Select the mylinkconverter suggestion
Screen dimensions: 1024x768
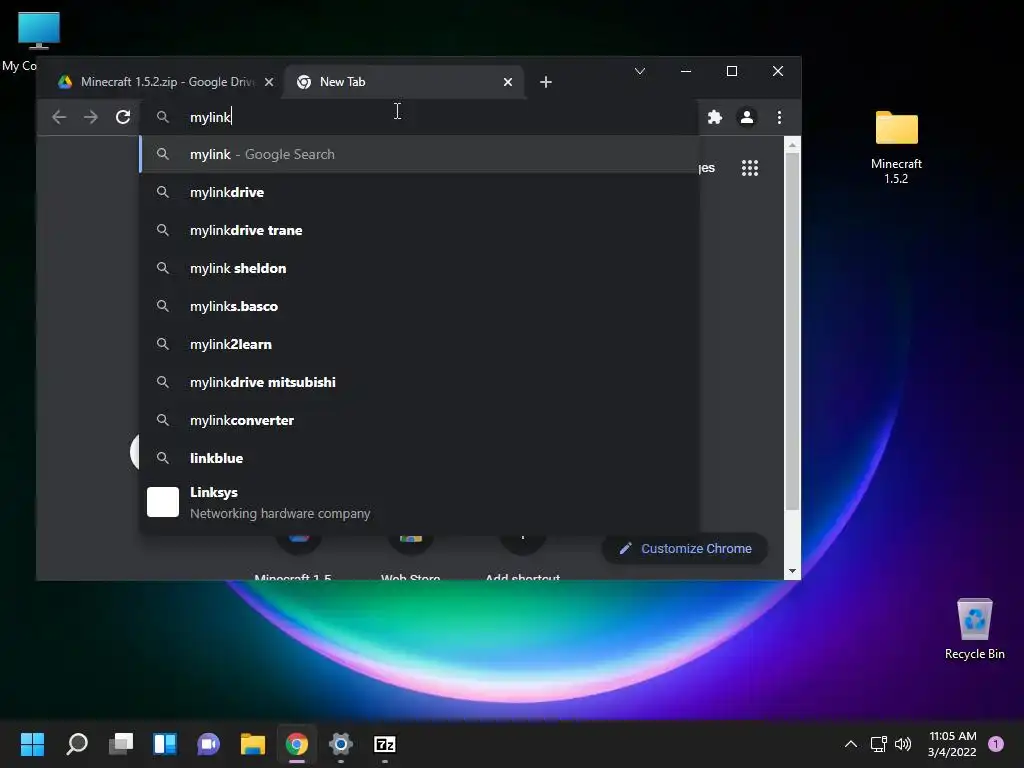[x=419, y=420]
